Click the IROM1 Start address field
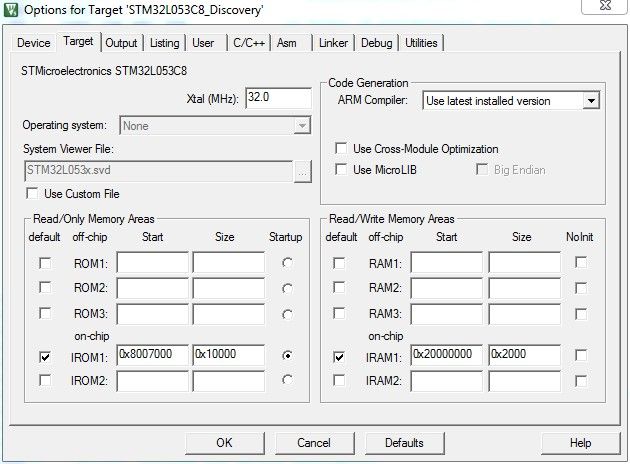Image resolution: width=630 pixels, height=464 pixels. (x=153, y=355)
